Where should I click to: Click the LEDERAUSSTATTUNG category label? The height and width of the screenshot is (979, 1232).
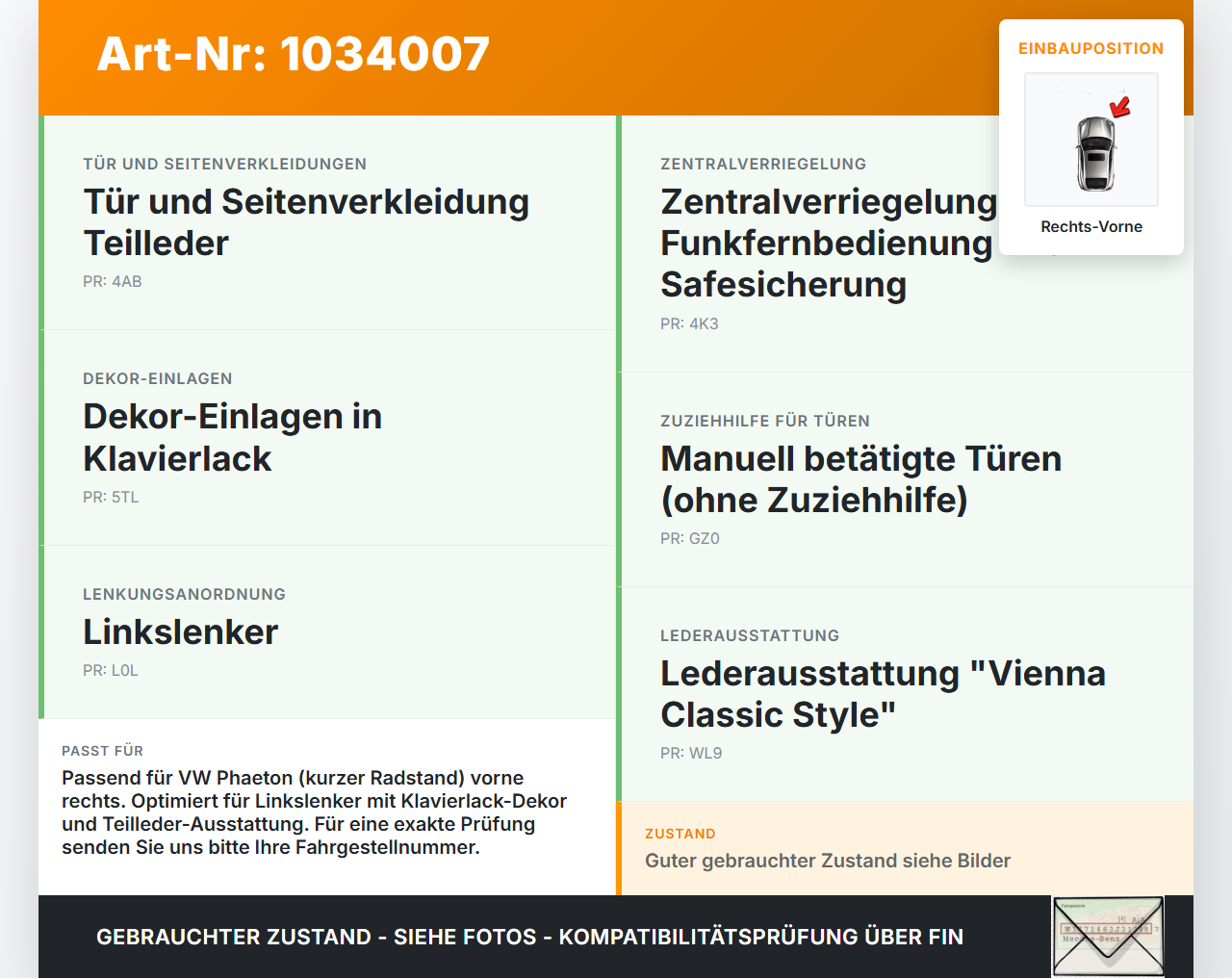[x=750, y=635]
